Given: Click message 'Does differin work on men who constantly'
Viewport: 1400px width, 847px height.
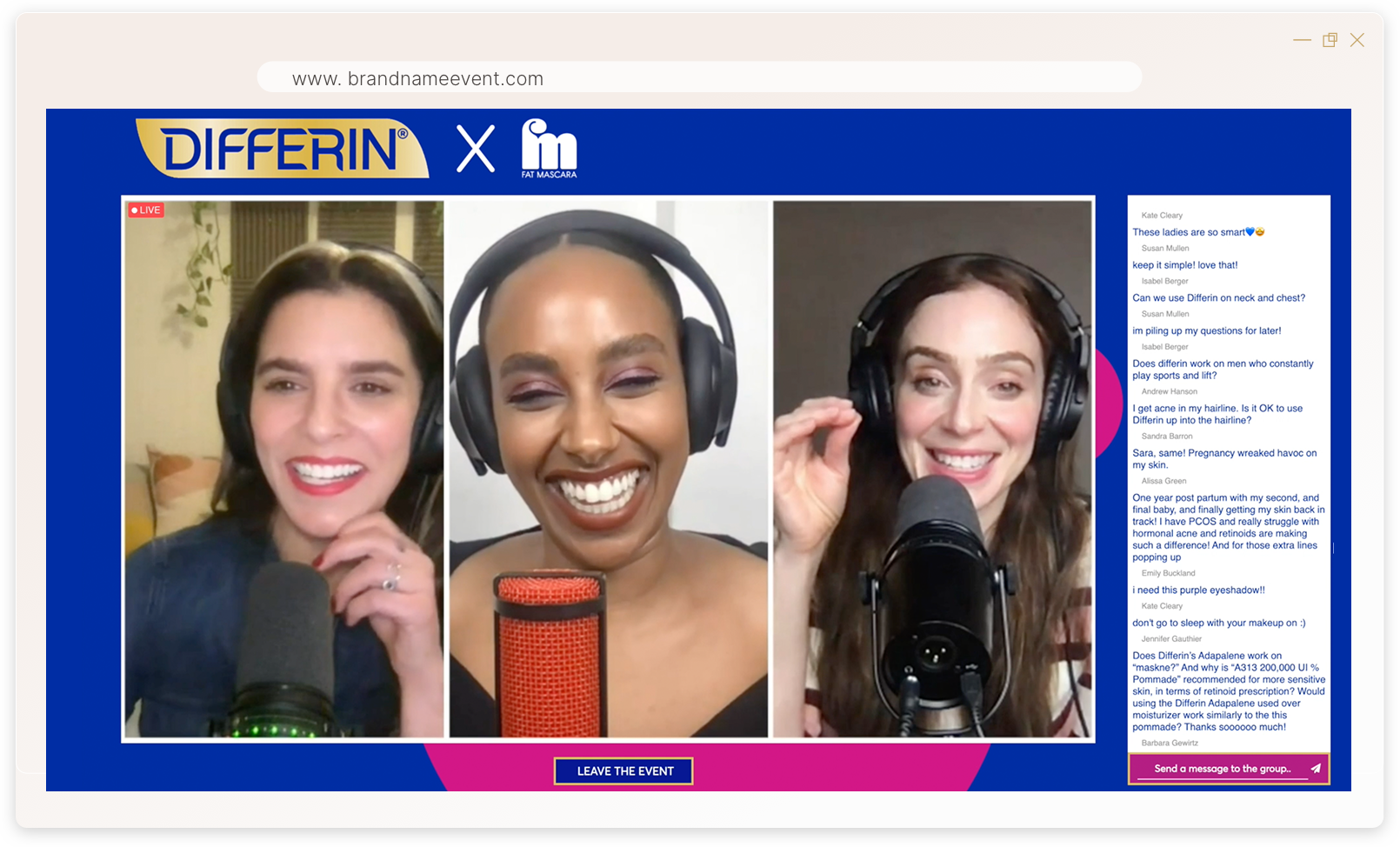Looking at the screenshot, I should point(1223,370).
